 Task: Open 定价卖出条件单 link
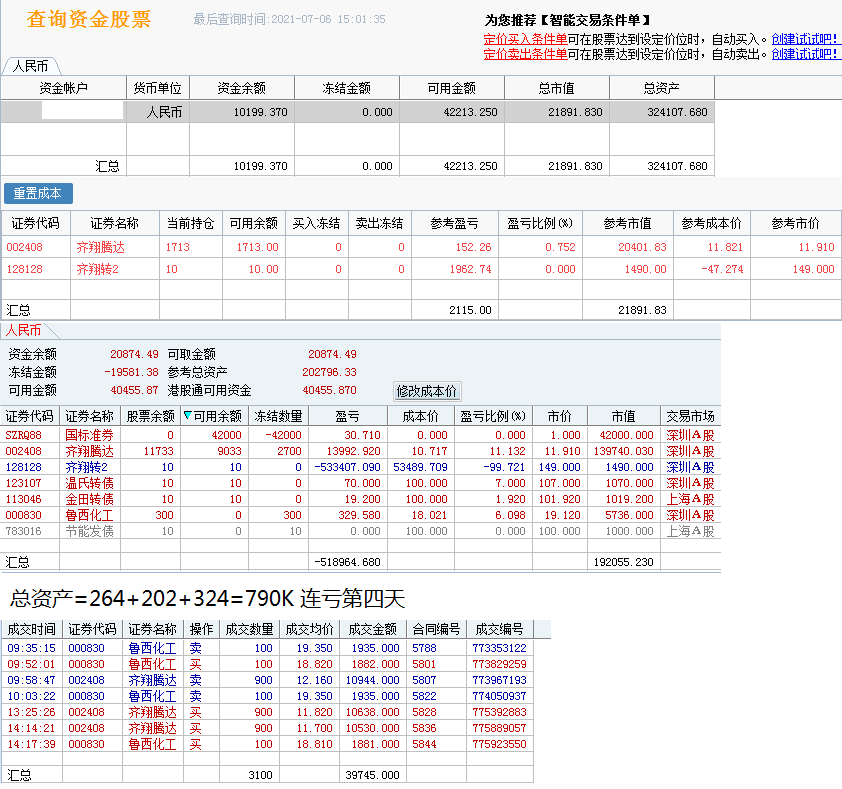[525, 54]
